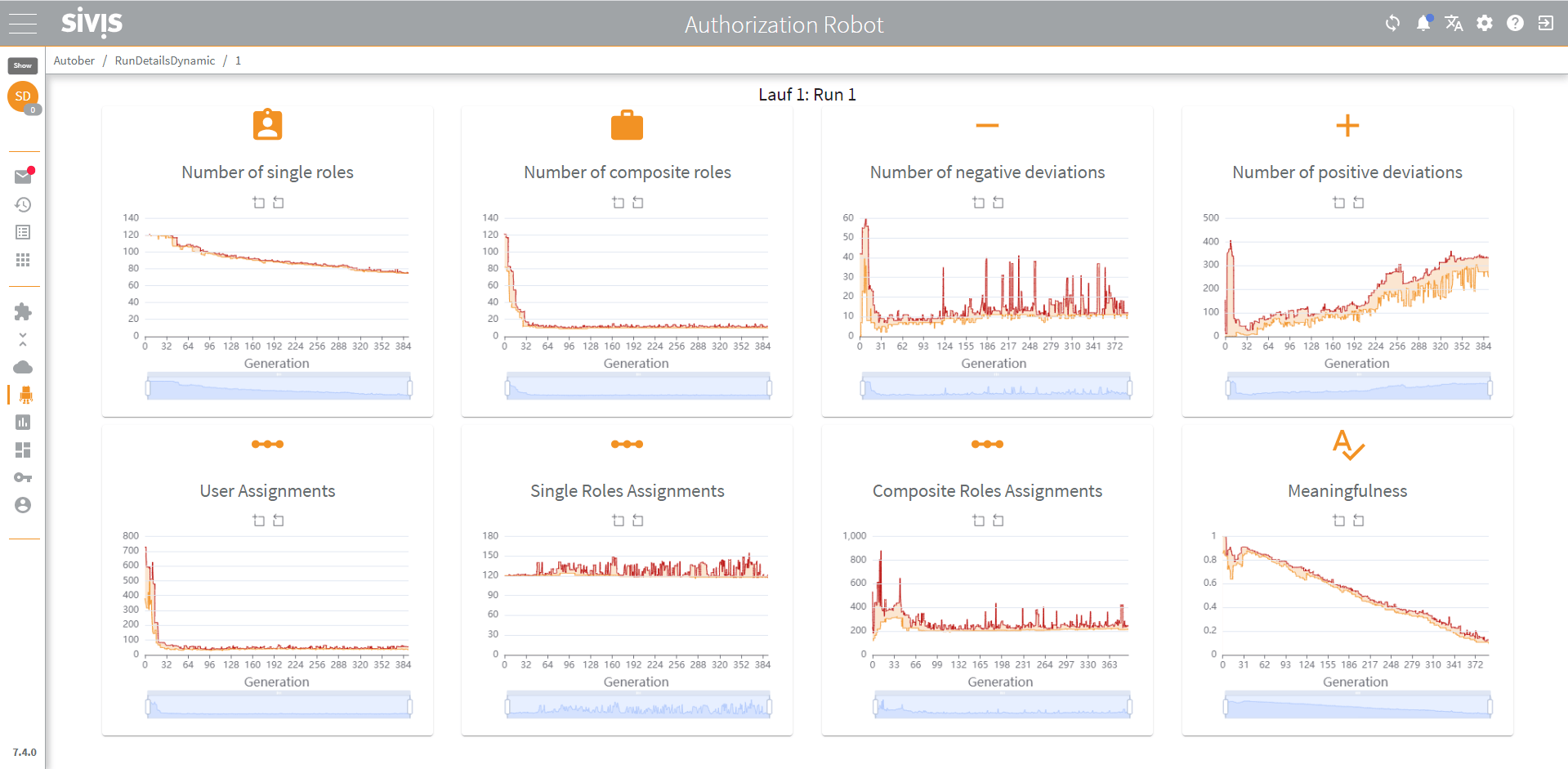Open the key icon in sidebar

[23, 477]
